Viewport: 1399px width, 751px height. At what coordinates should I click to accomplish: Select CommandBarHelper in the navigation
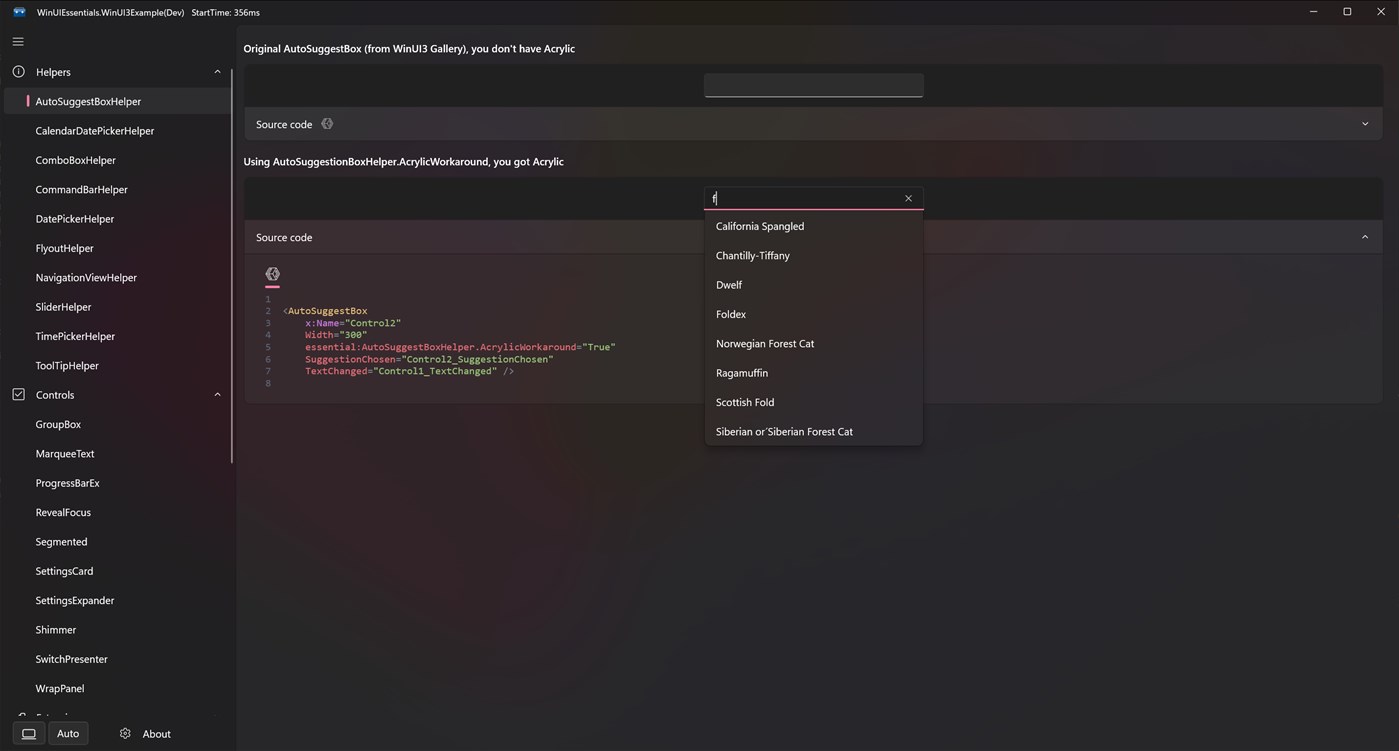(118, 189)
